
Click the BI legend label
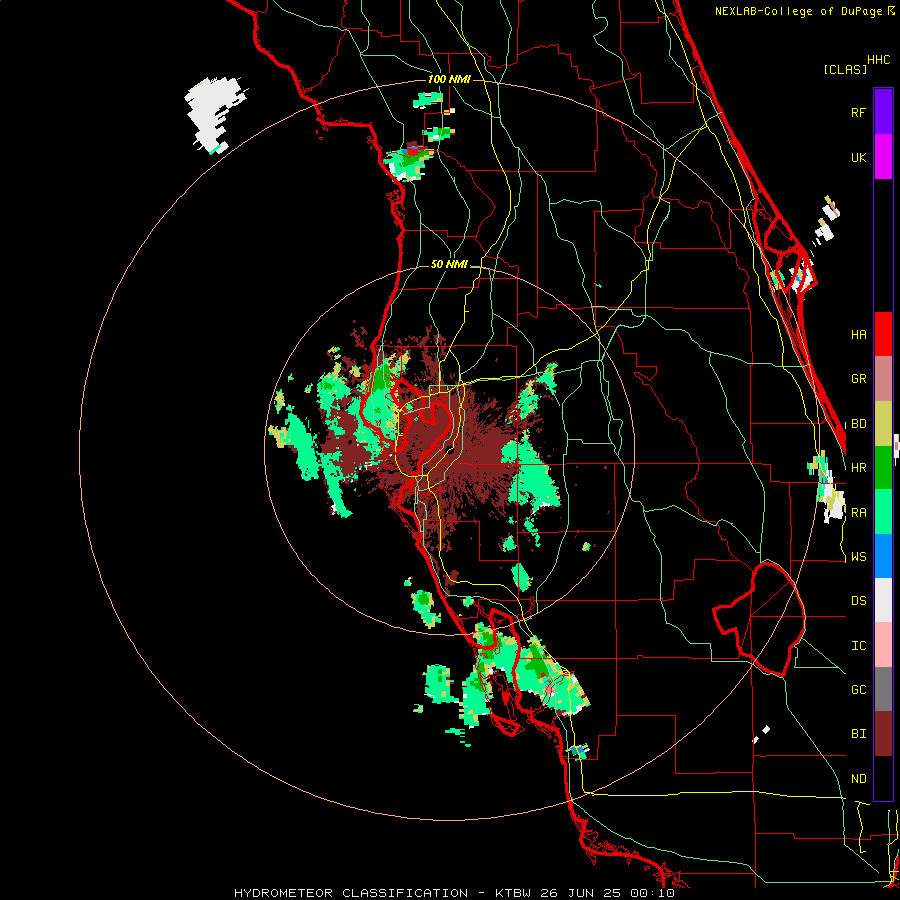(858, 734)
